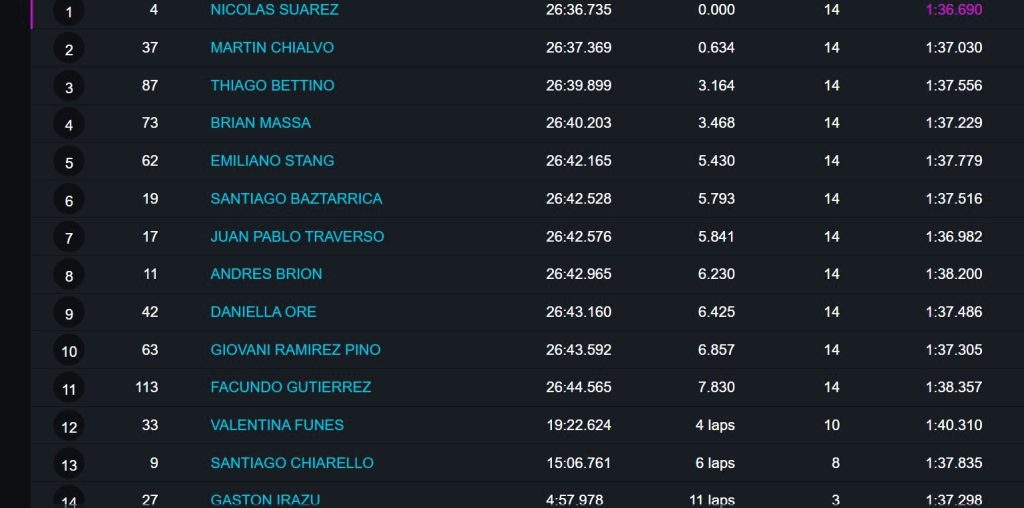The width and height of the screenshot is (1024, 508).
Task: Open FACUNDO GUTIERREZ driver link
Action: (x=291, y=387)
